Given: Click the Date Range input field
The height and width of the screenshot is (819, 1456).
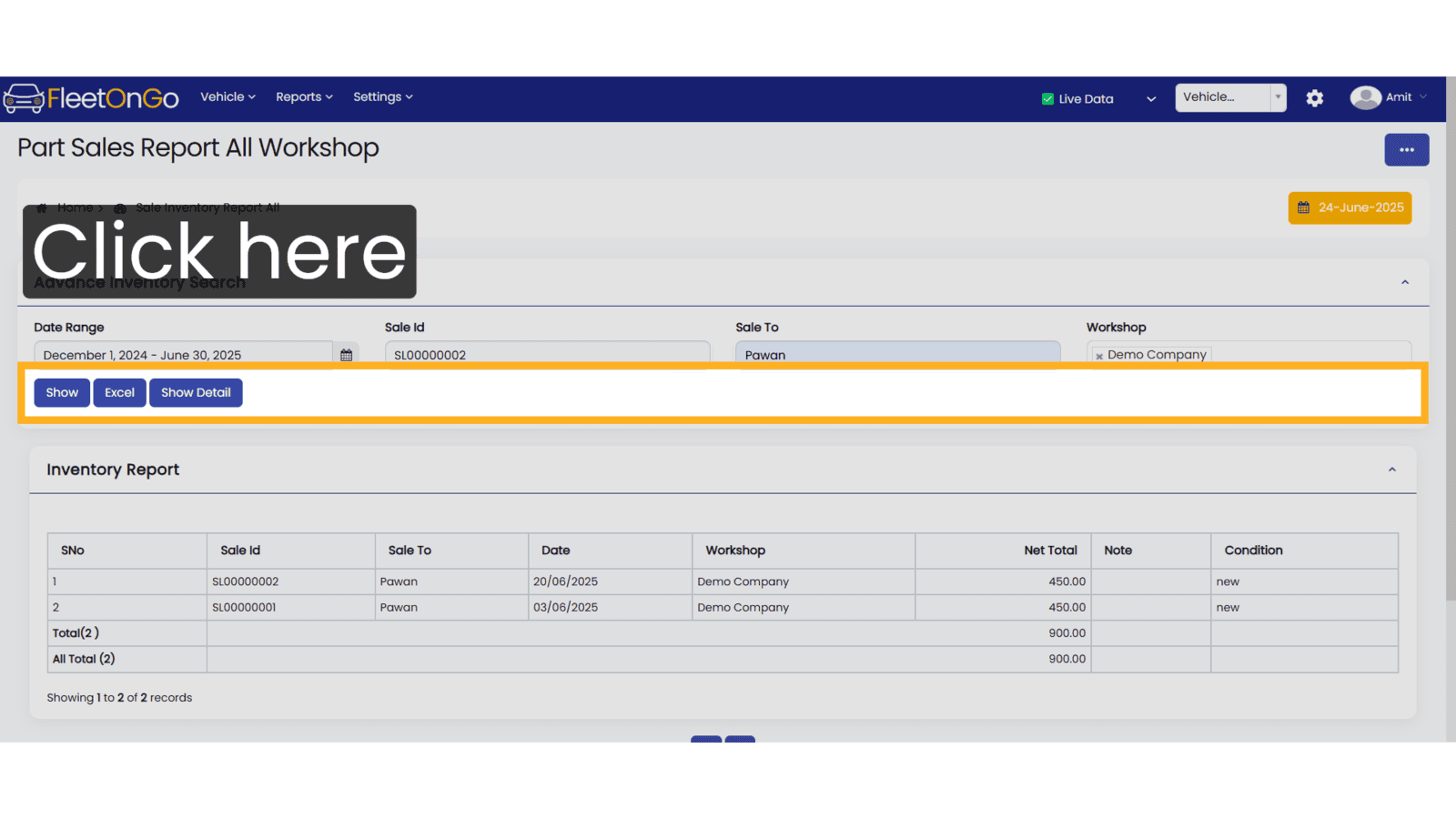Looking at the screenshot, I should click(183, 354).
